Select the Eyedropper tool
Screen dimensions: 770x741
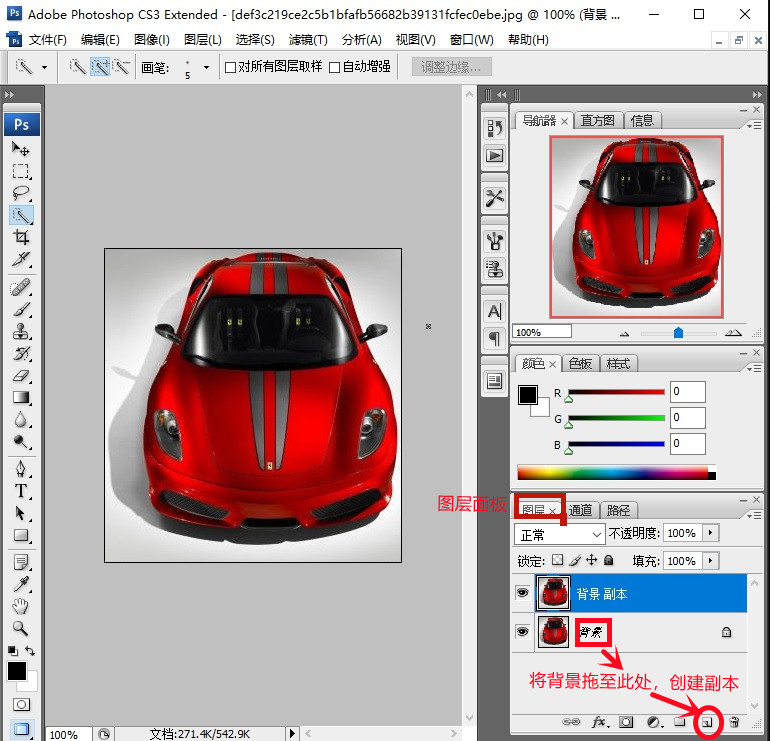pos(21,584)
